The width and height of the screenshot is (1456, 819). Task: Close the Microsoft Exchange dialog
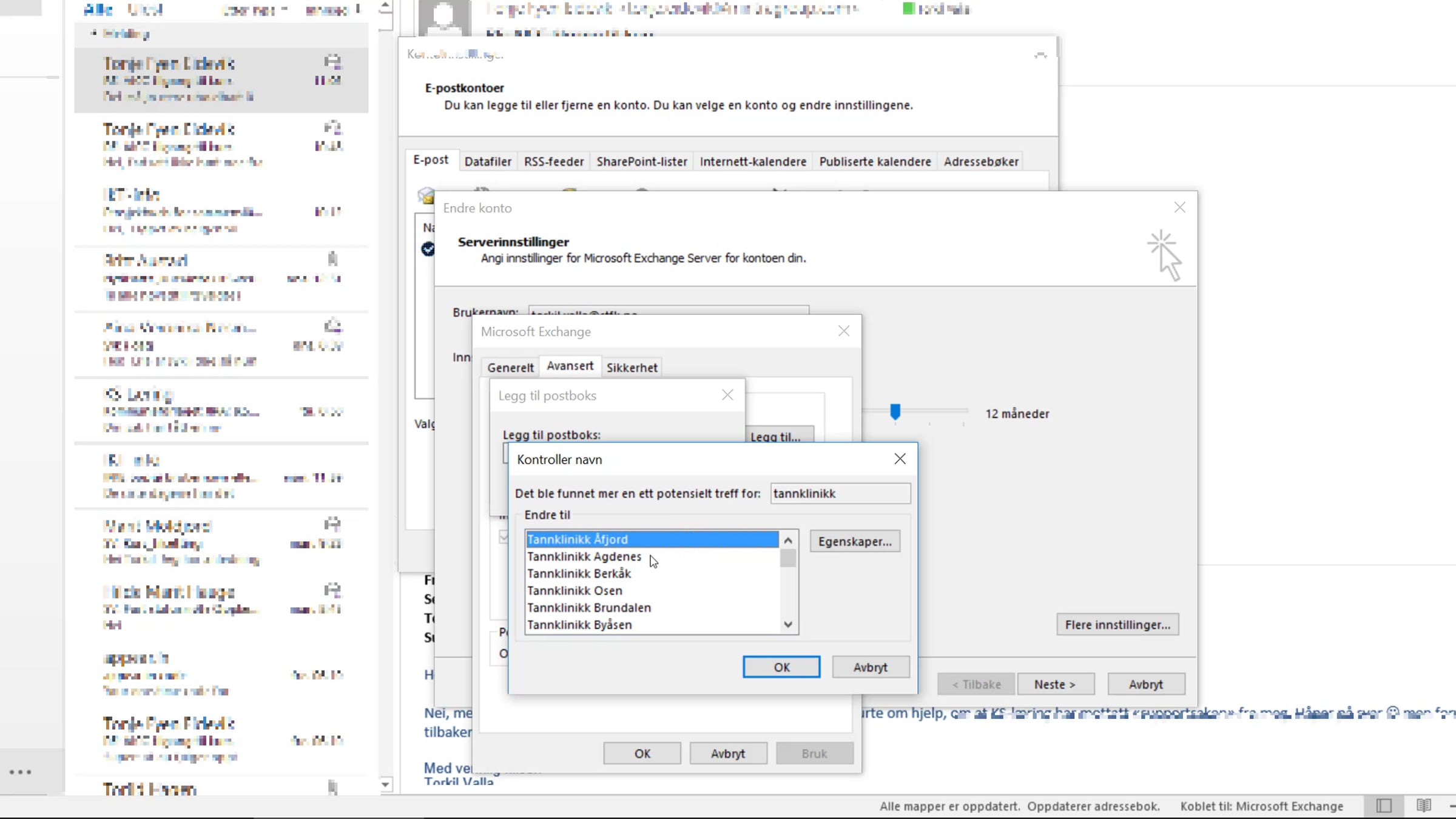844,331
